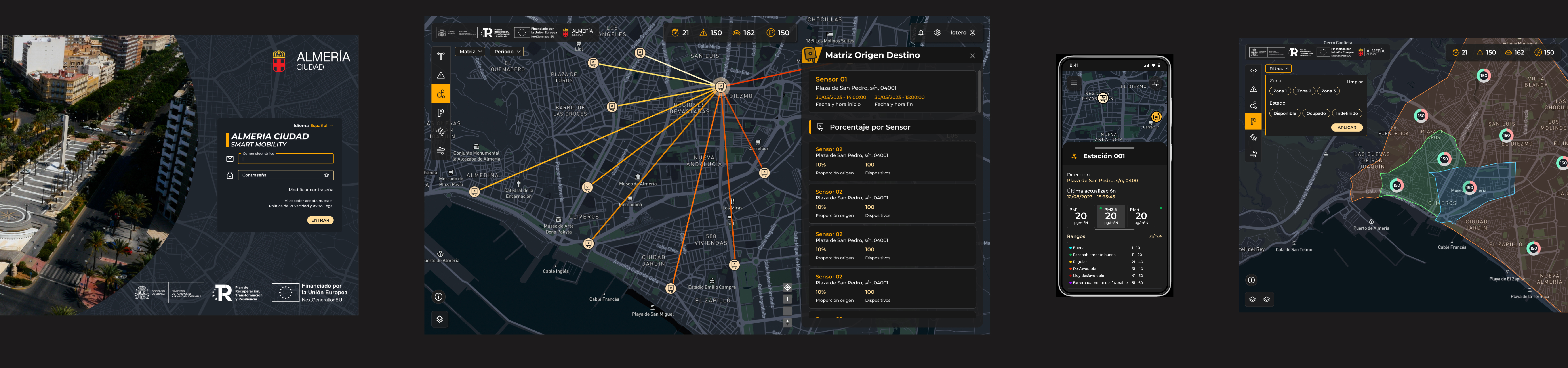Select parking P icon in matrix map sidebar

(x=441, y=113)
